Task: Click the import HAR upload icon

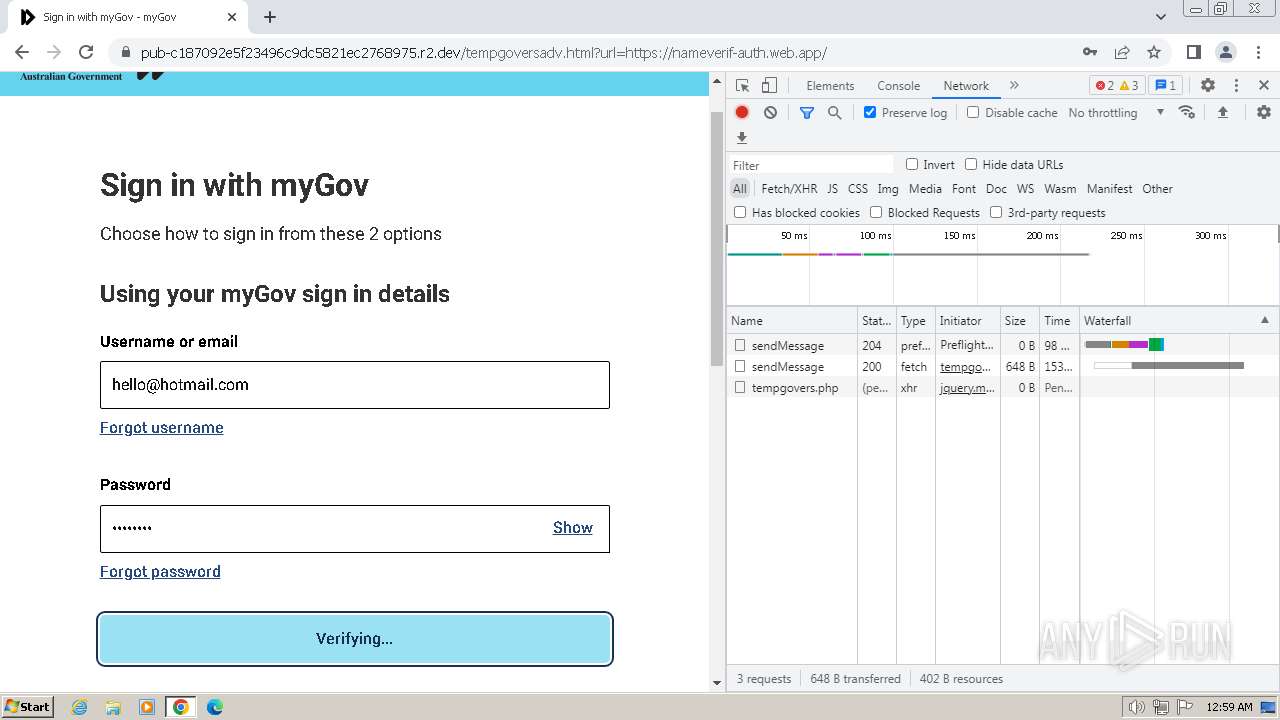Action: 1222,113
